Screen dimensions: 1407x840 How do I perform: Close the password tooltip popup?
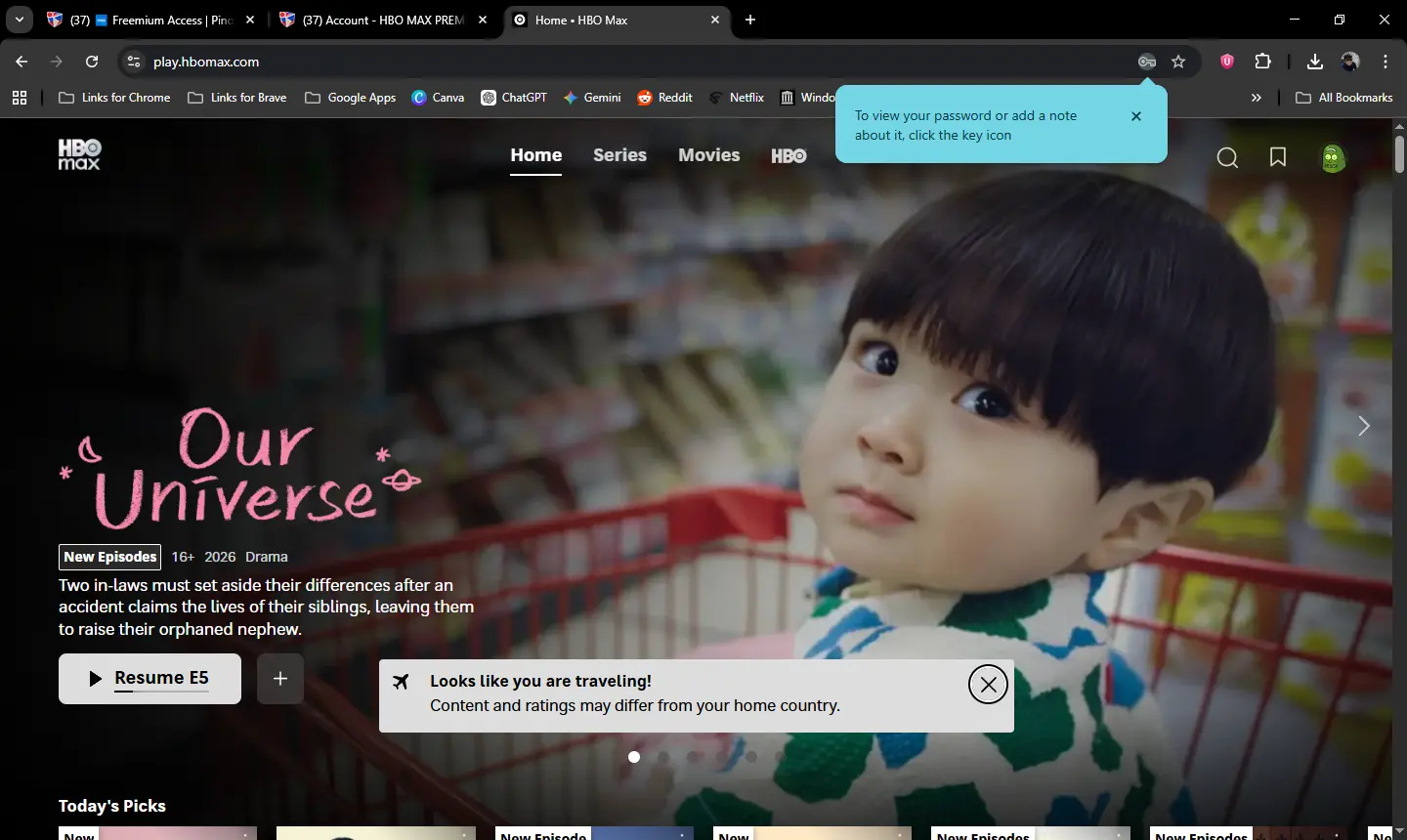coord(1136,116)
